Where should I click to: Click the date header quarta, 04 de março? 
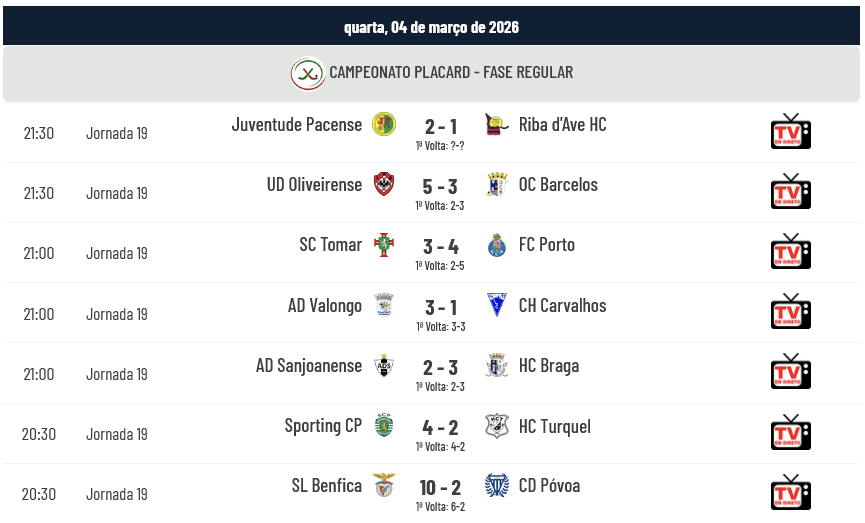(x=431, y=27)
